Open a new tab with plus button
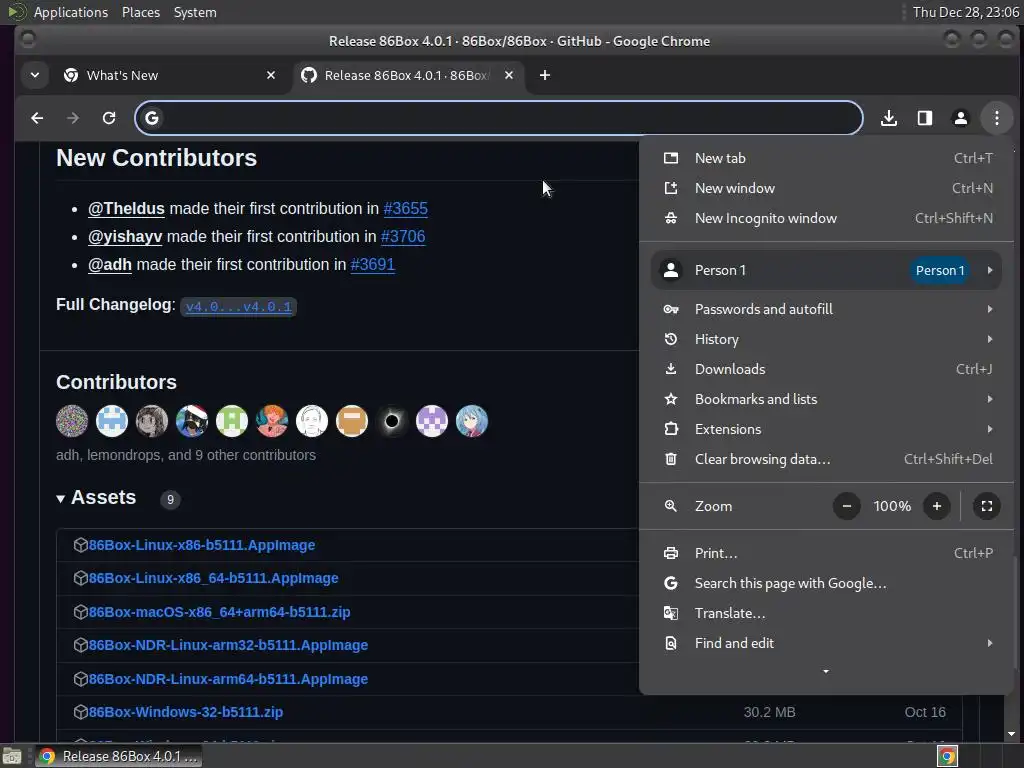Screen dimensions: 1024x768 click(x=545, y=75)
